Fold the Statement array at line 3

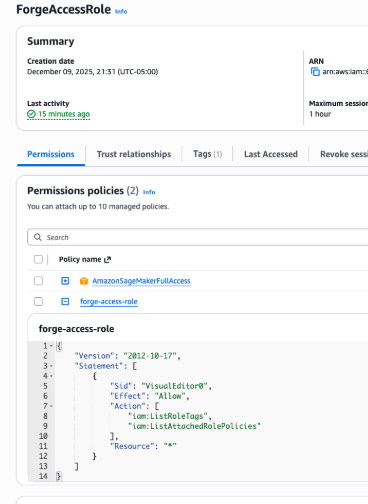pos(51,366)
